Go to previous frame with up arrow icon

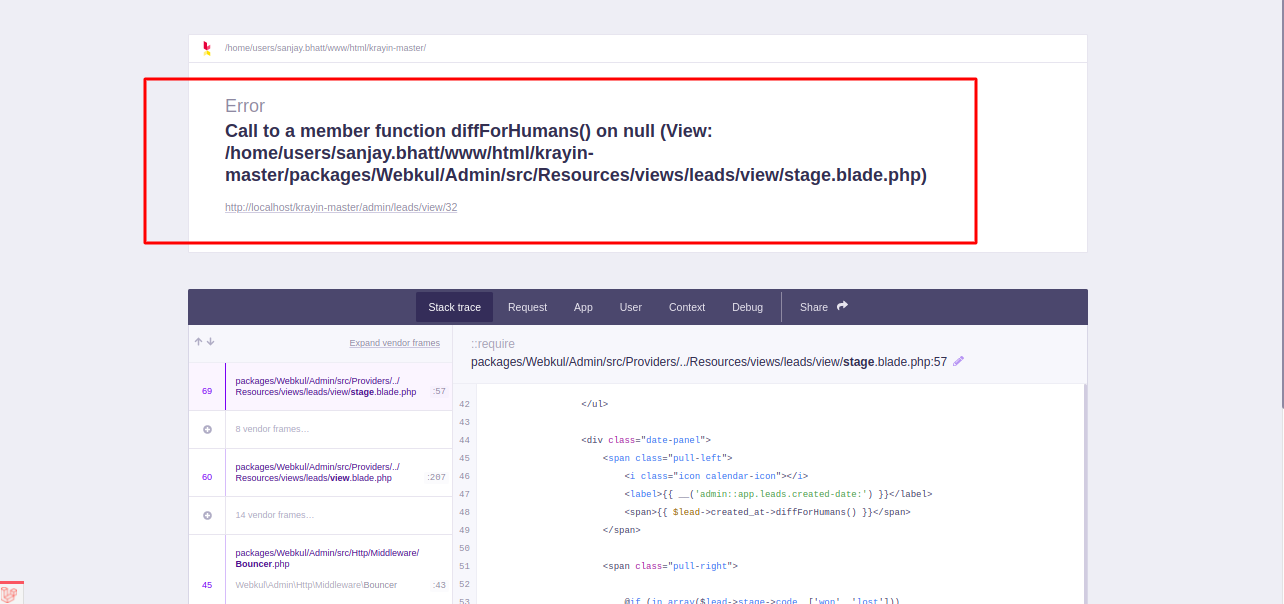point(197,342)
